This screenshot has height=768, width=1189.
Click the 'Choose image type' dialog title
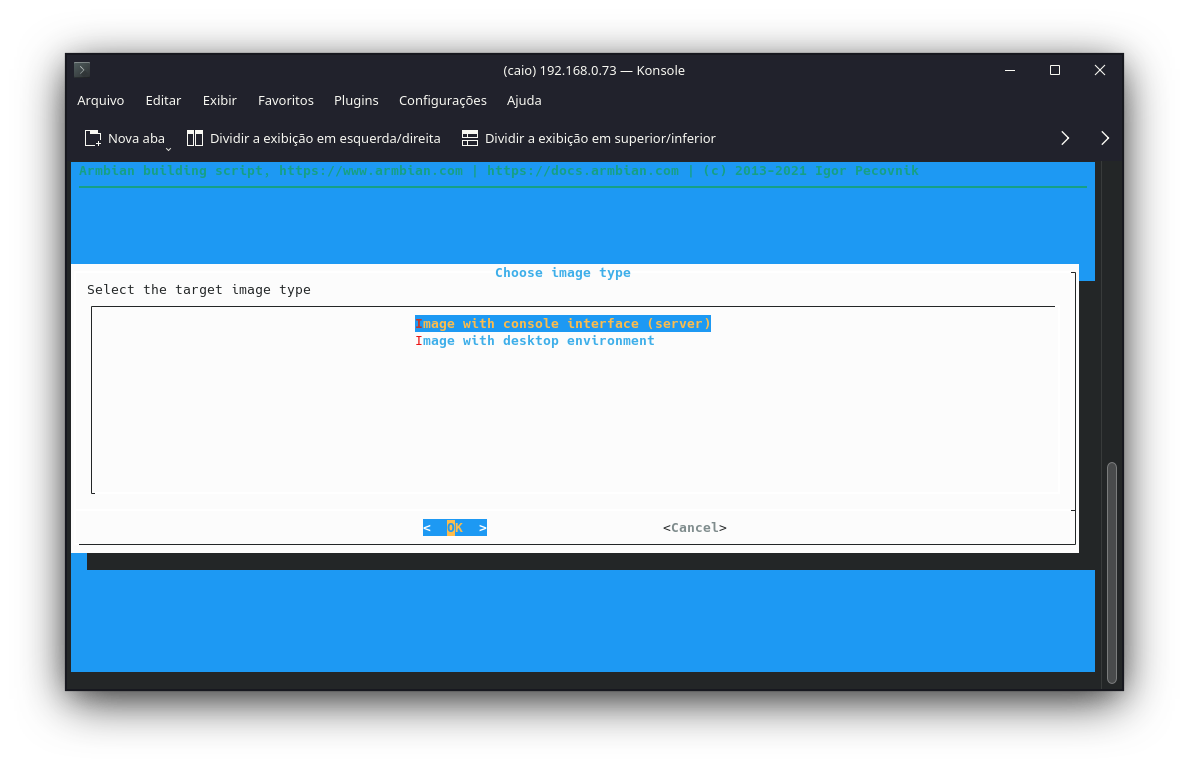pos(563,273)
